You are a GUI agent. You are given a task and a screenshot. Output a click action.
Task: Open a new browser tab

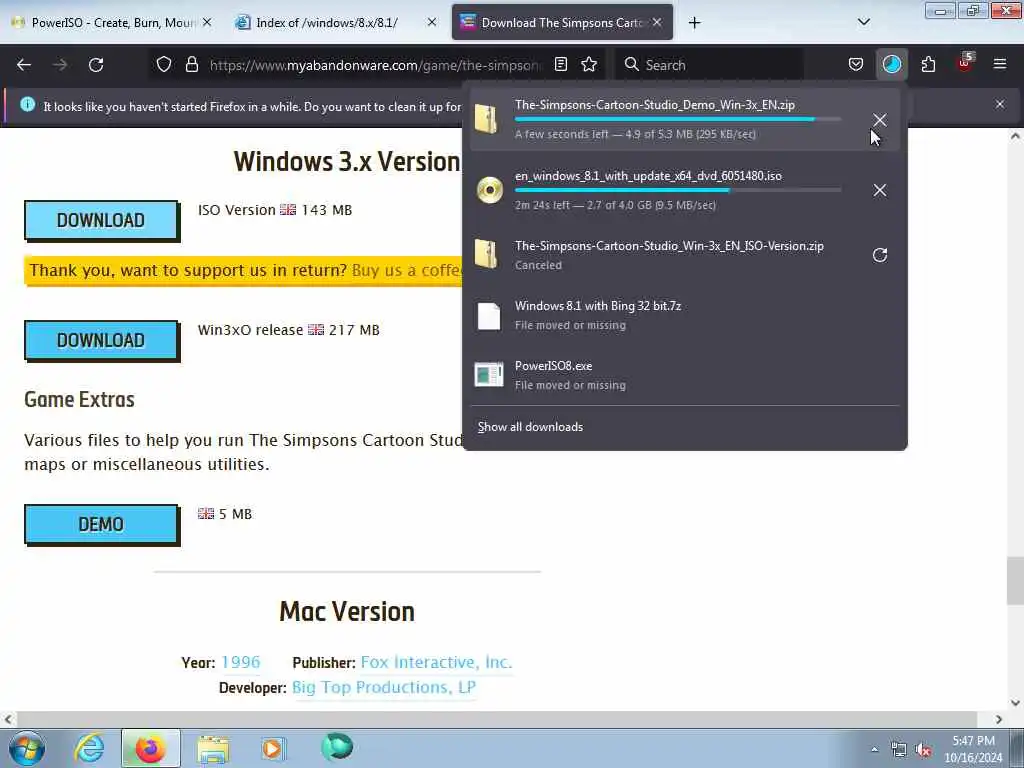pyautogui.click(x=694, y=23)
